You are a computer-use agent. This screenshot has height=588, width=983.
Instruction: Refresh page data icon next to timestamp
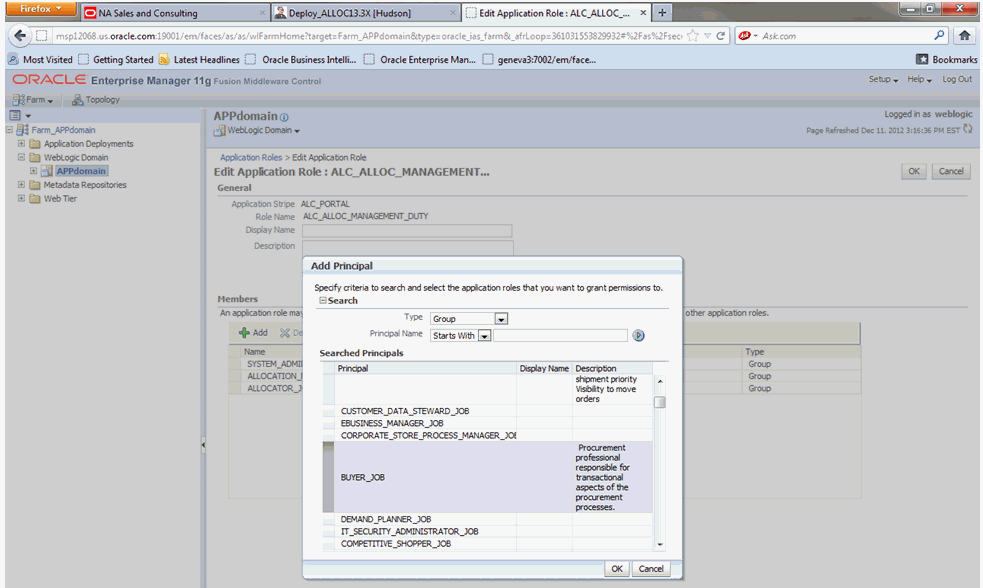[x=968, y=129]
